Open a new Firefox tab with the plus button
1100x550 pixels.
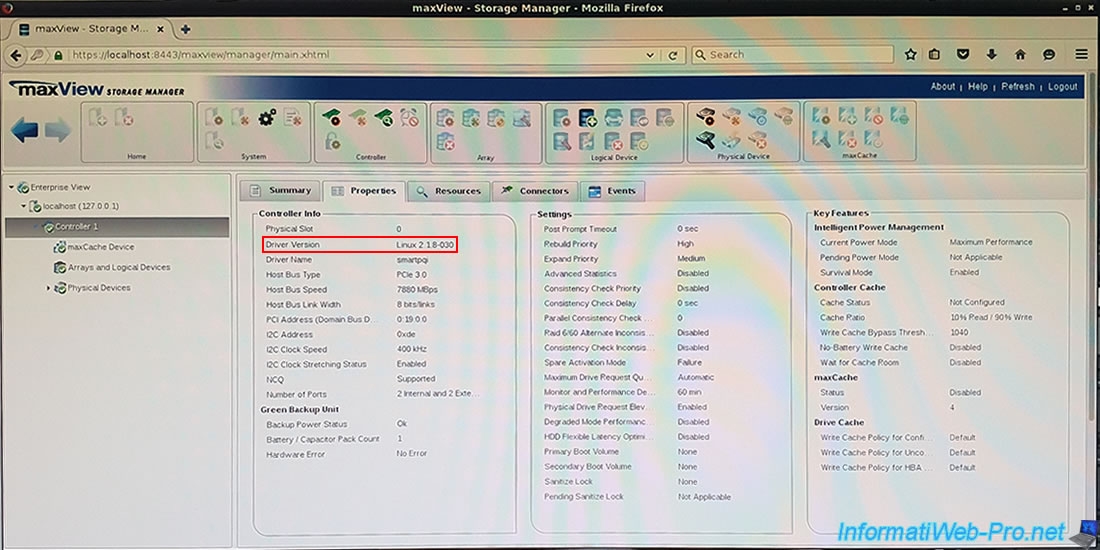click(x=185, y=29)
